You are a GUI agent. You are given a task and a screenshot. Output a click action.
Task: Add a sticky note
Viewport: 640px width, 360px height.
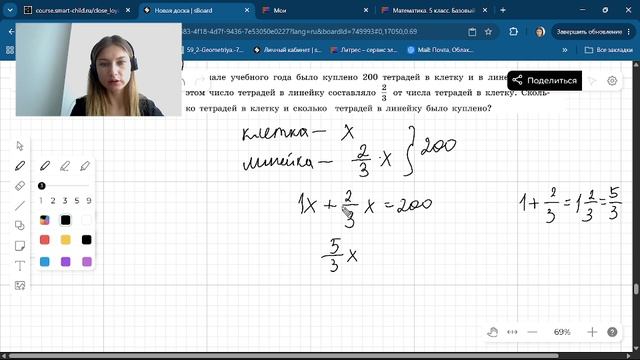(x=20, y=246)
